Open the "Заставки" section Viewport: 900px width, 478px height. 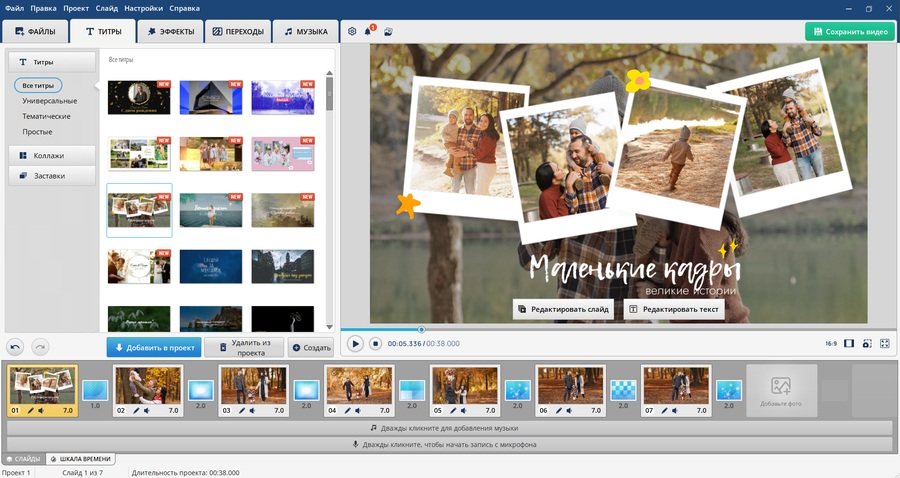point(51,176)
